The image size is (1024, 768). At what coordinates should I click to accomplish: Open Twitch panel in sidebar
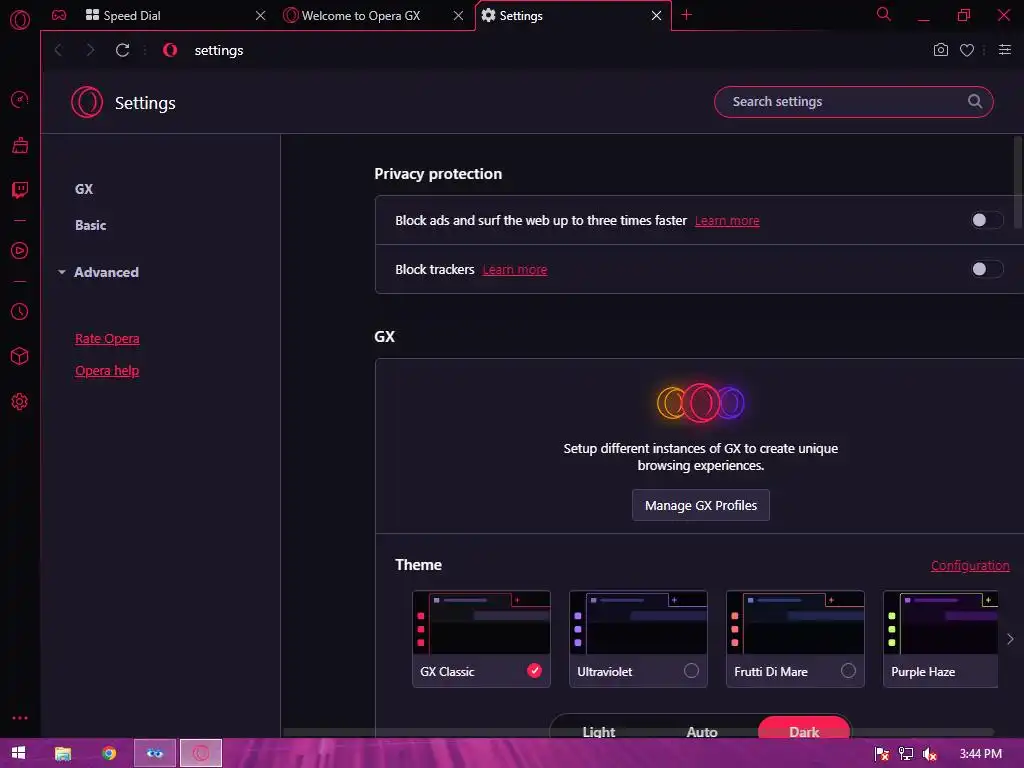pos(20,190)
